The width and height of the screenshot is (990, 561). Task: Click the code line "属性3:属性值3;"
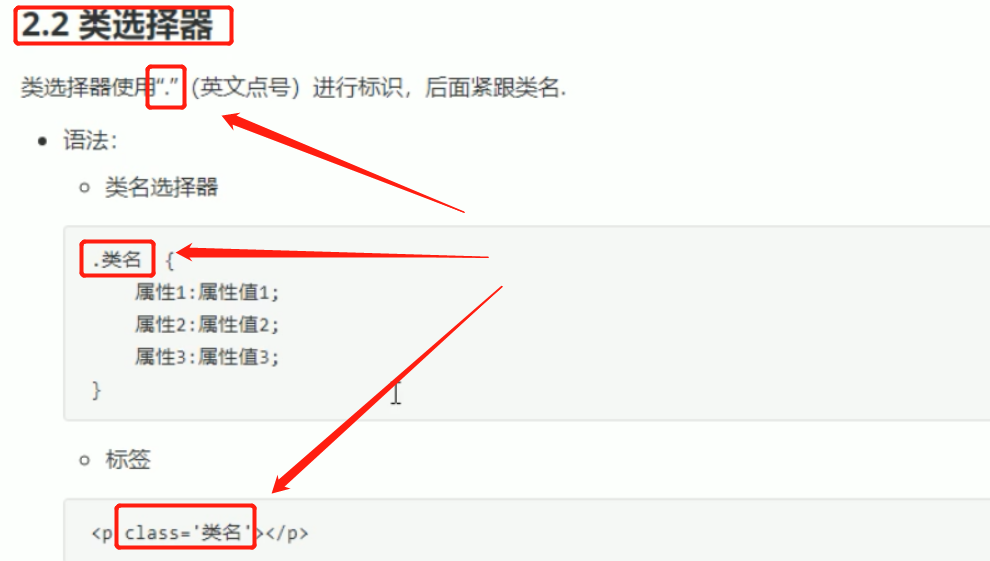pos(206,357)
